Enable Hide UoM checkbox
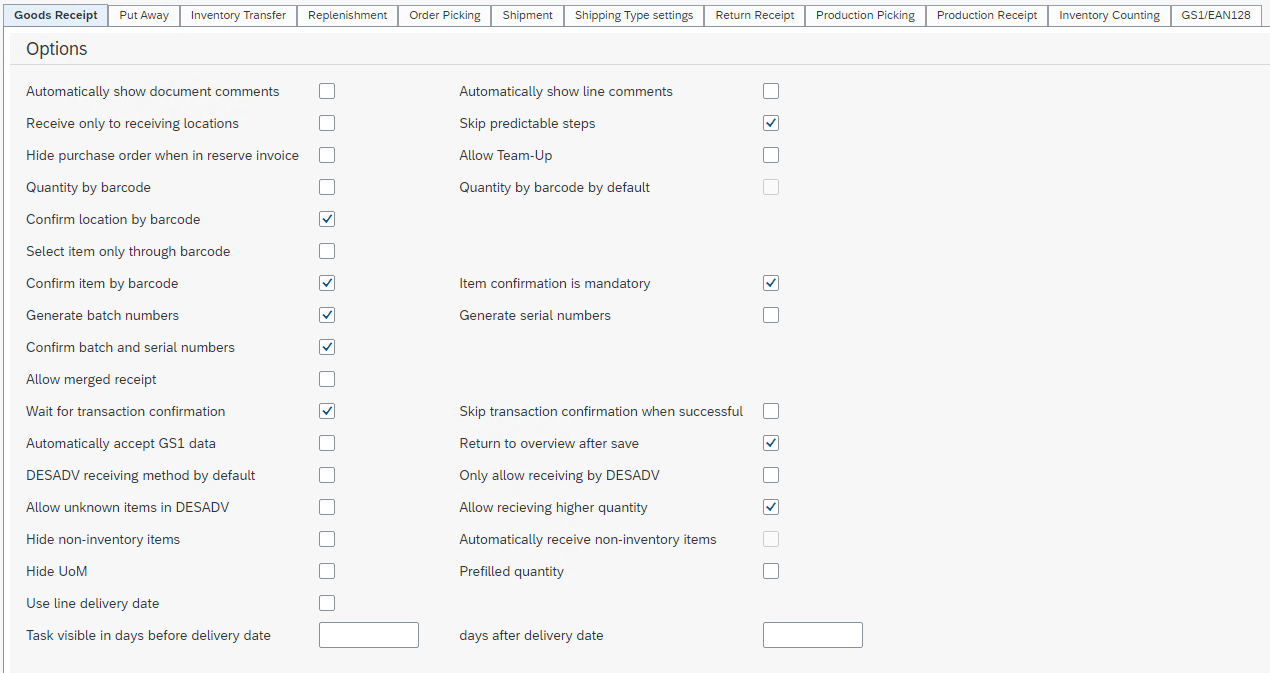1270x673 pixels. tap(327, 571)
